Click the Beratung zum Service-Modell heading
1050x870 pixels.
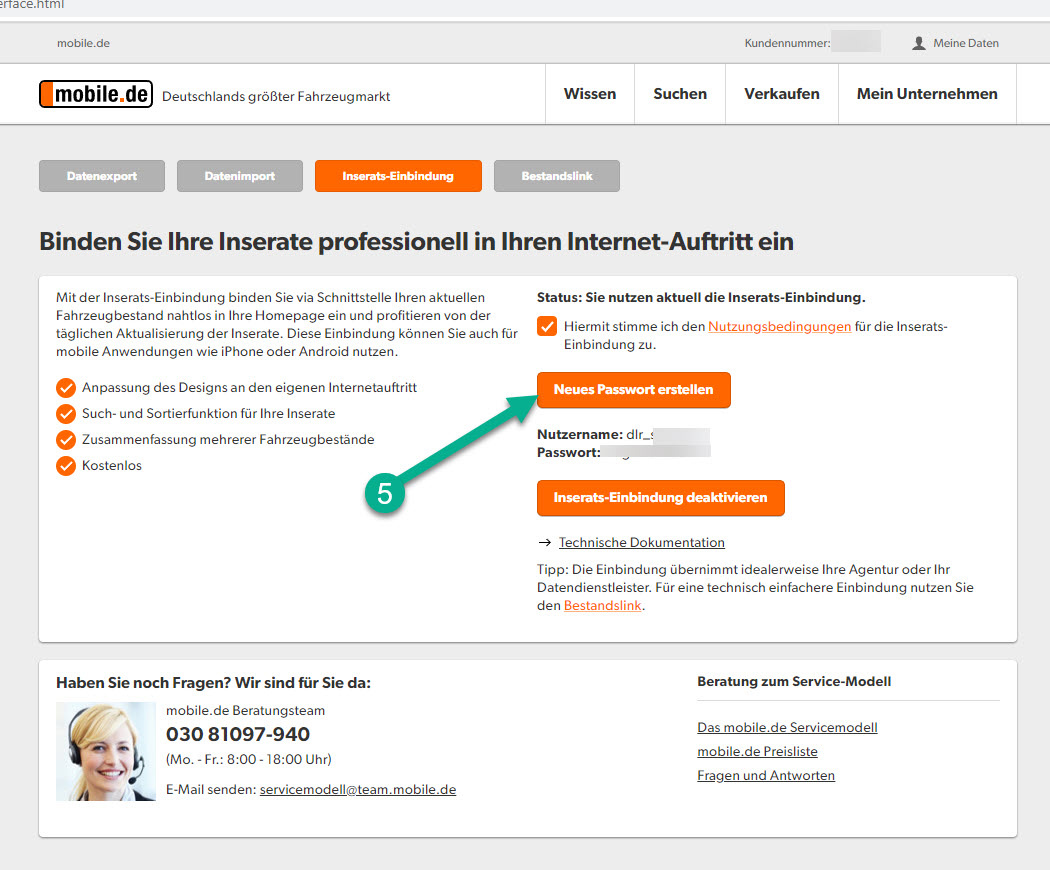[x=794, y=681]
